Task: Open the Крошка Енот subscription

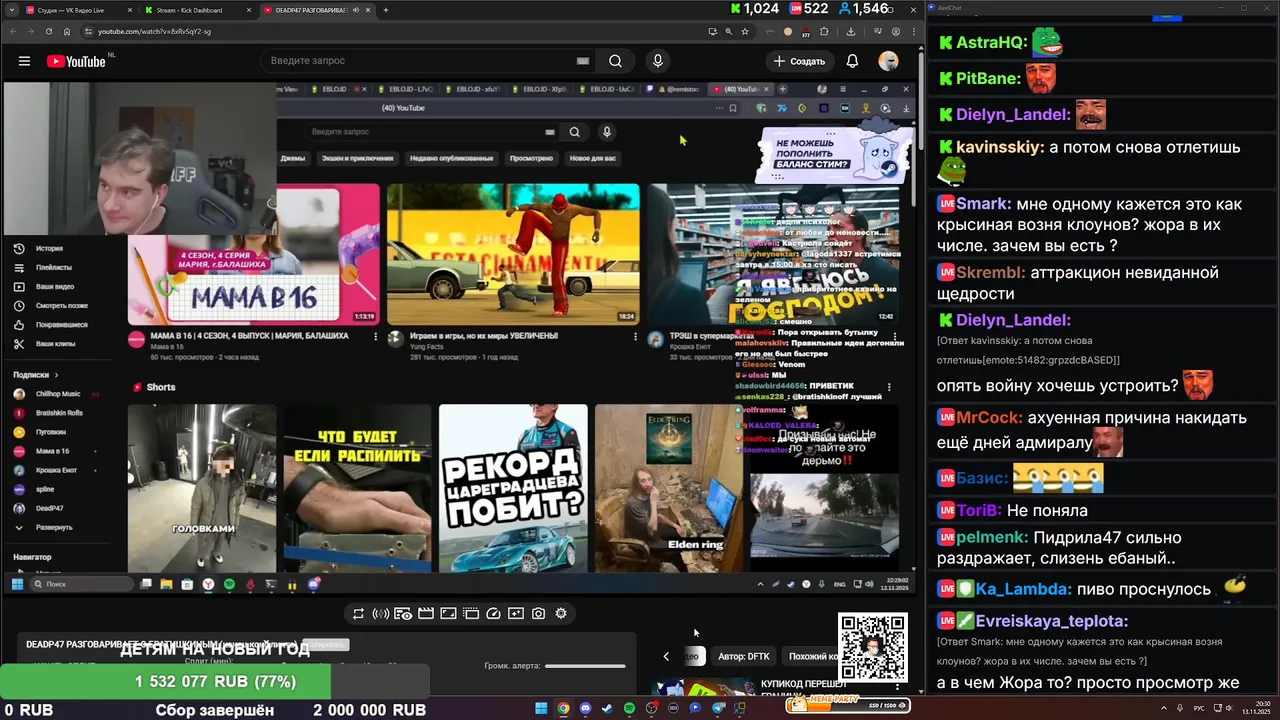Action: [x=58, y=470]
